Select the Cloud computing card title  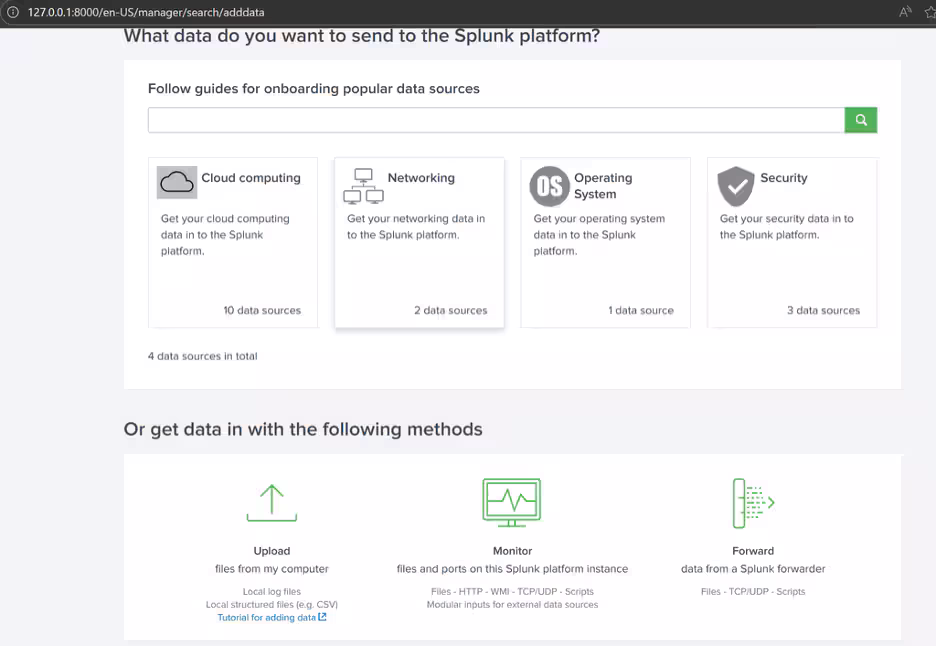[x=251, y=178]
